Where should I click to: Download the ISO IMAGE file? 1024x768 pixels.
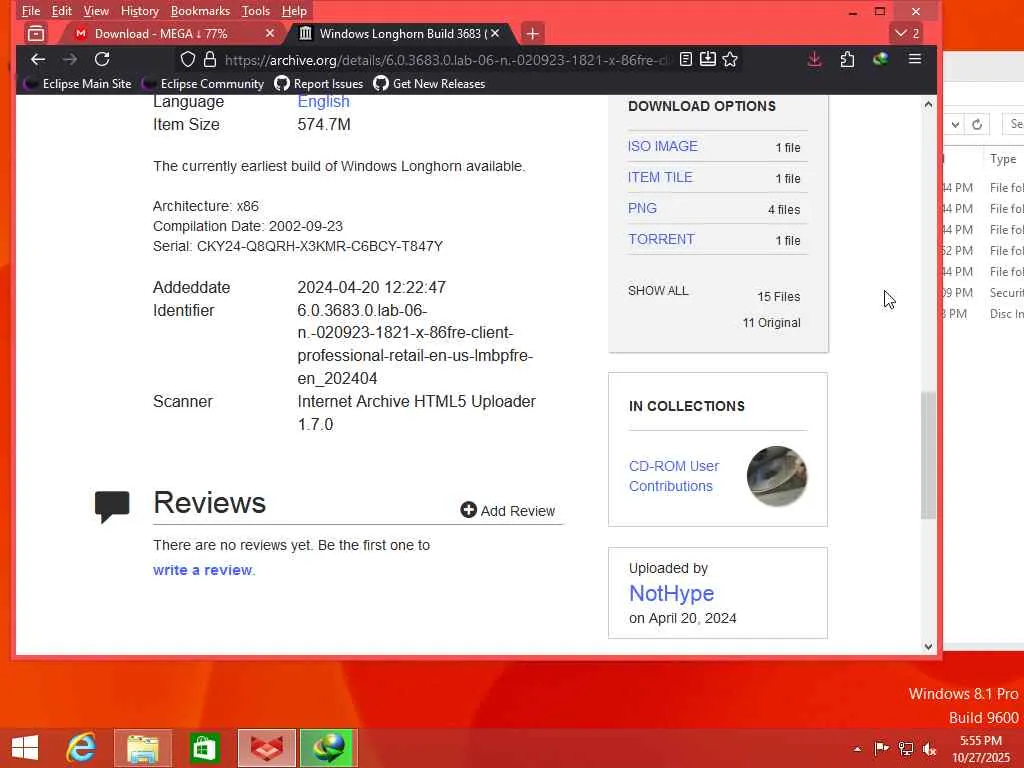(x=662, y=146)
